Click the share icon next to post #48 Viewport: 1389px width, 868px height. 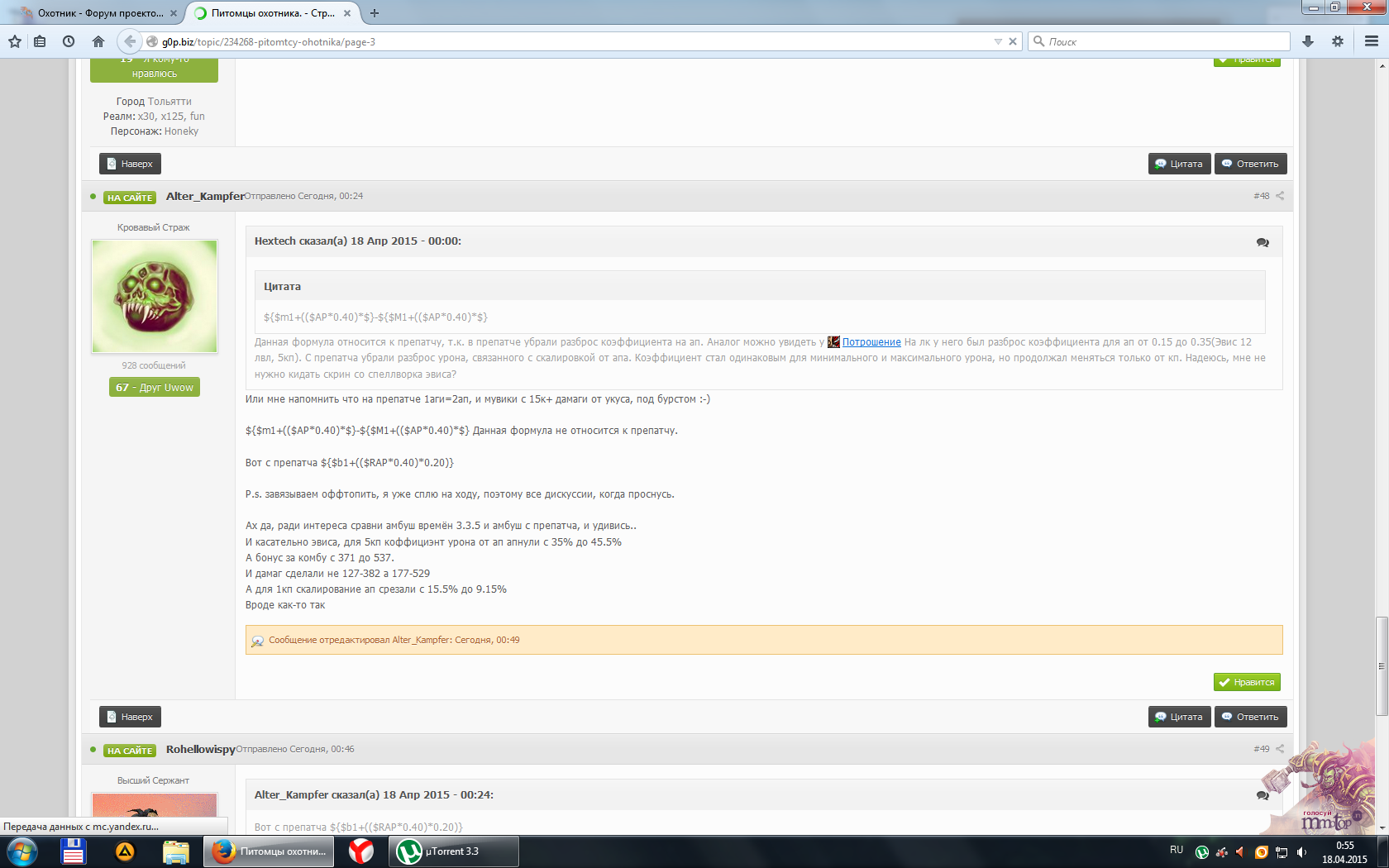[x=1280, y=196]
